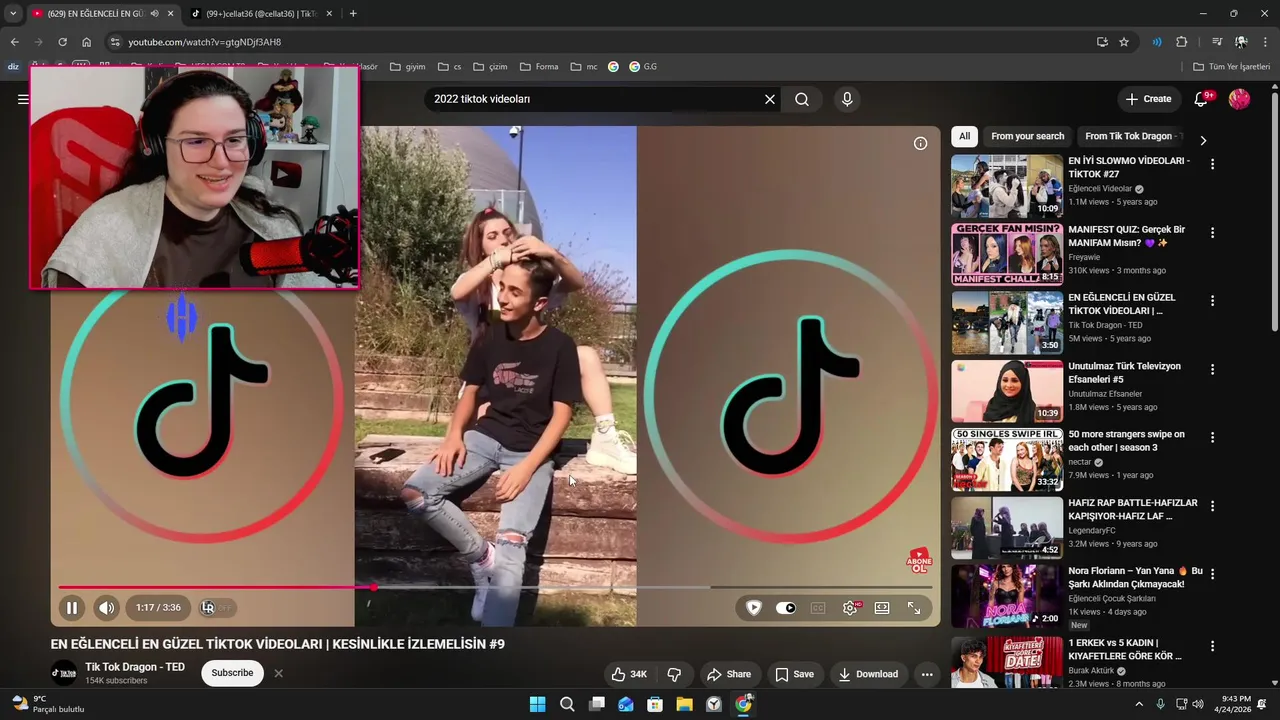Dislike the video
The height and width of the screenshot is (720, 1280).
674,674
